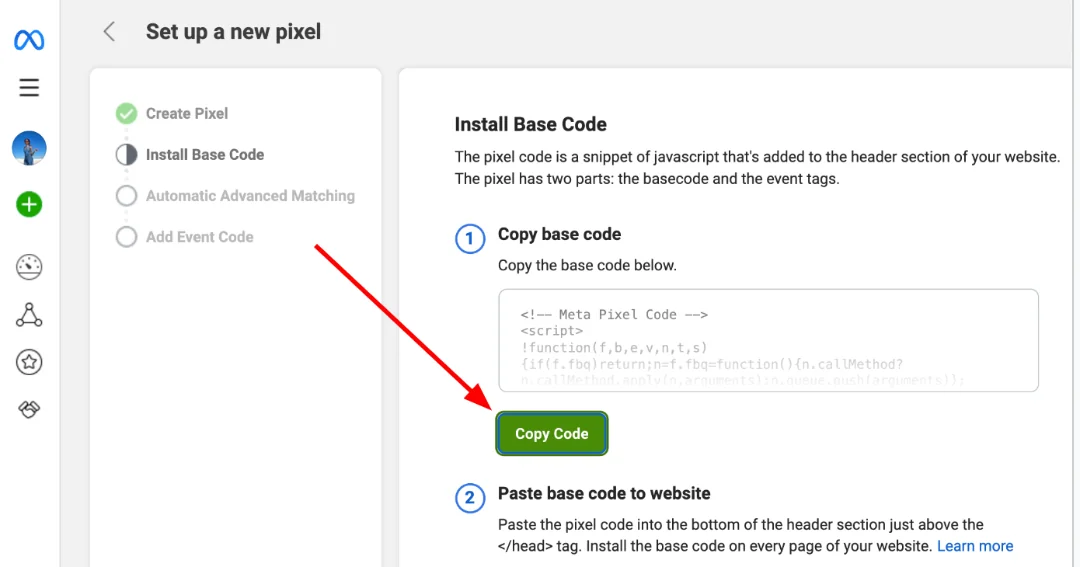Click inside the Meta Pixel code box
This screenshot has width=1080, height=567.
768,340
